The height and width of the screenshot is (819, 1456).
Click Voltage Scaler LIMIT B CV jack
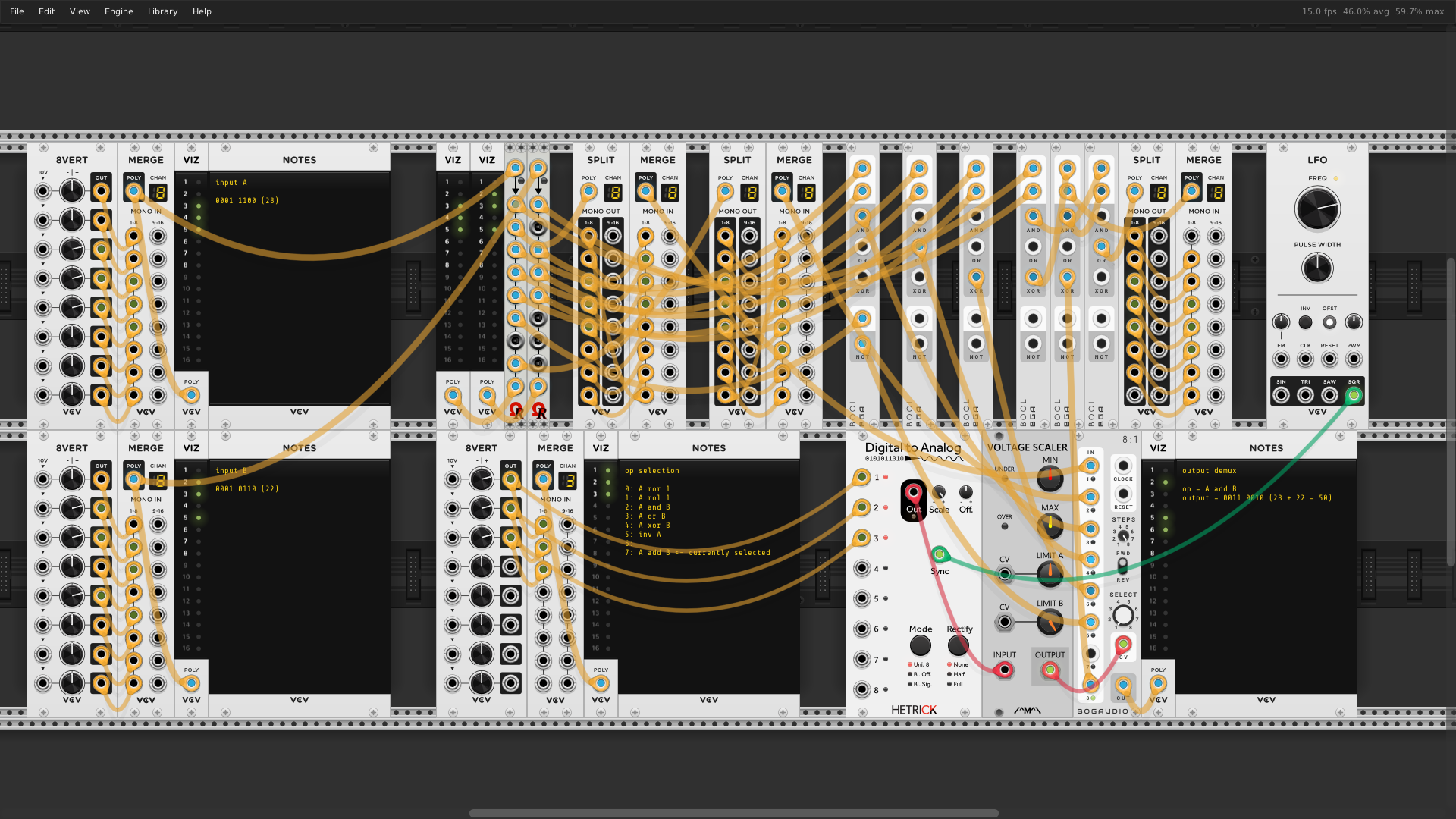pos(1004,623)
